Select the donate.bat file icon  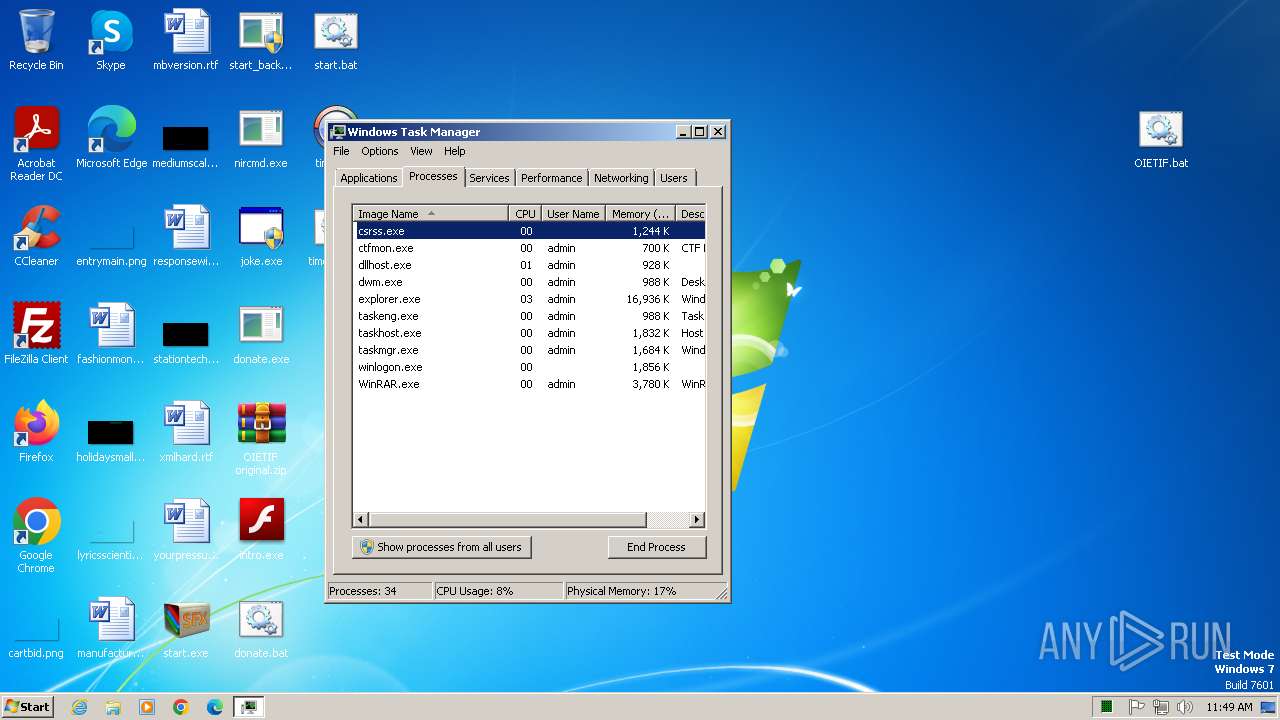tap(260, 629)
